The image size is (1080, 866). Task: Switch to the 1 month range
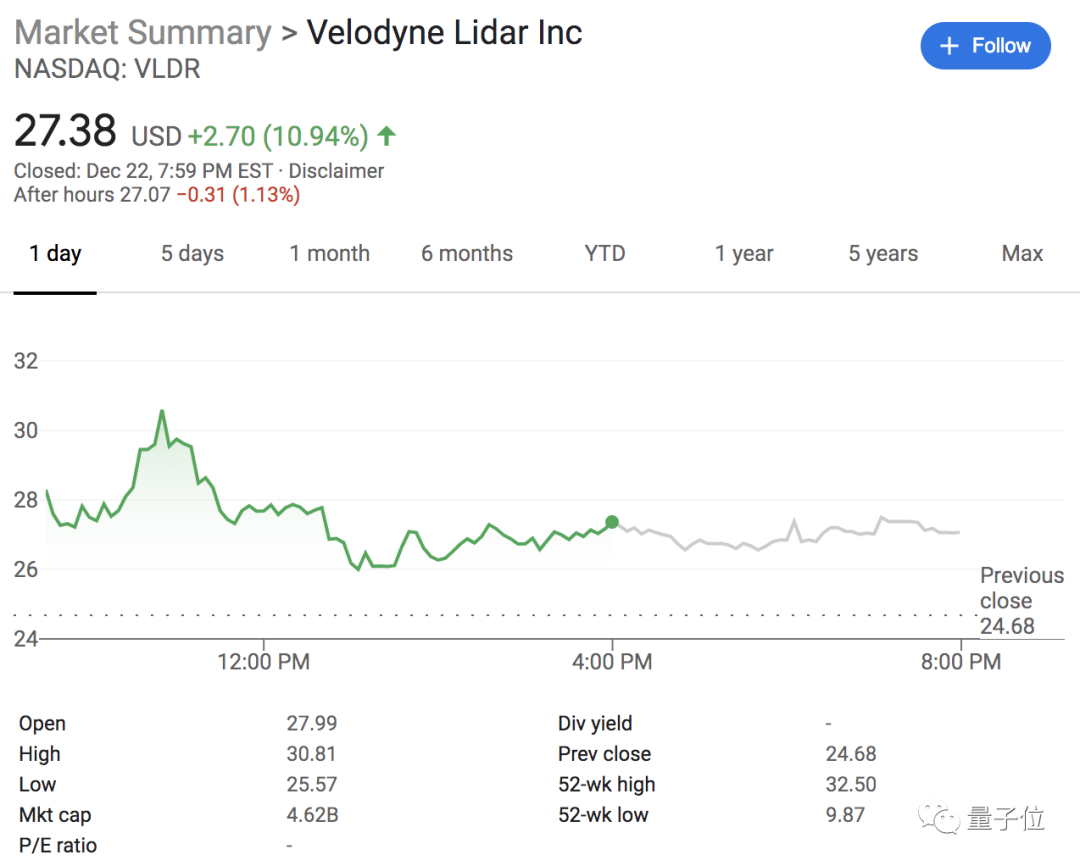pyautogui.click(x=329, y=254)
